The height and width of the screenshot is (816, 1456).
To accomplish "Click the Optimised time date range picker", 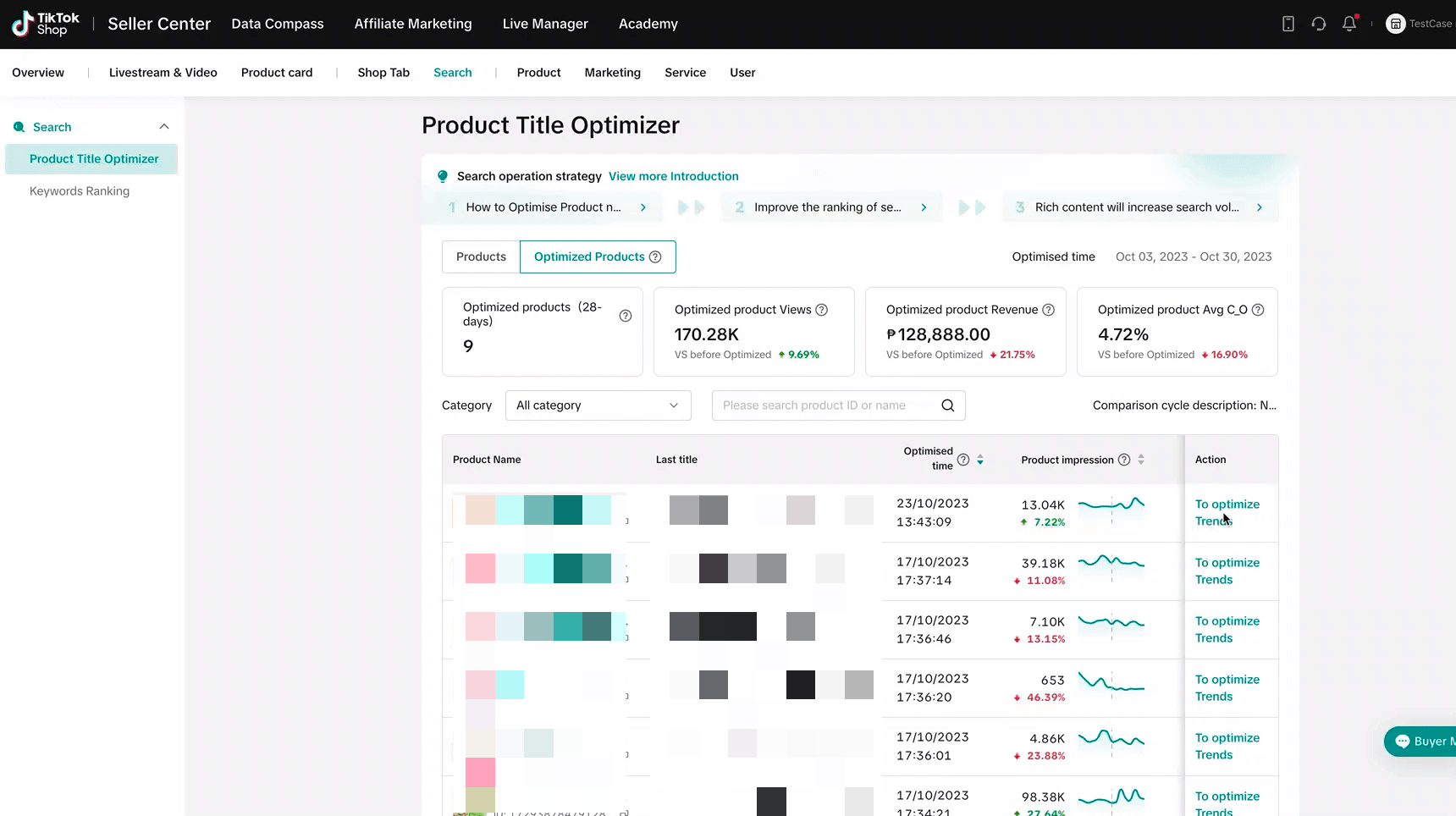I will coord(1194,256).
